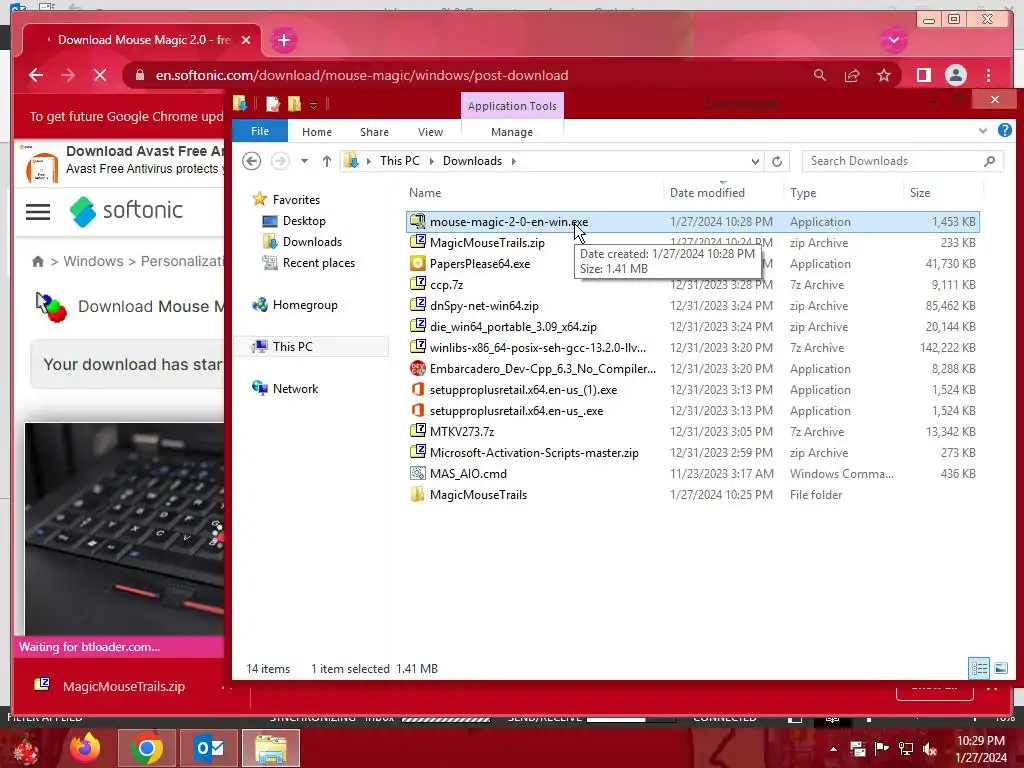The image size is (1024, 768).
Task: Click Explorer back navigation arrow
Action: (x=251, y=161)
